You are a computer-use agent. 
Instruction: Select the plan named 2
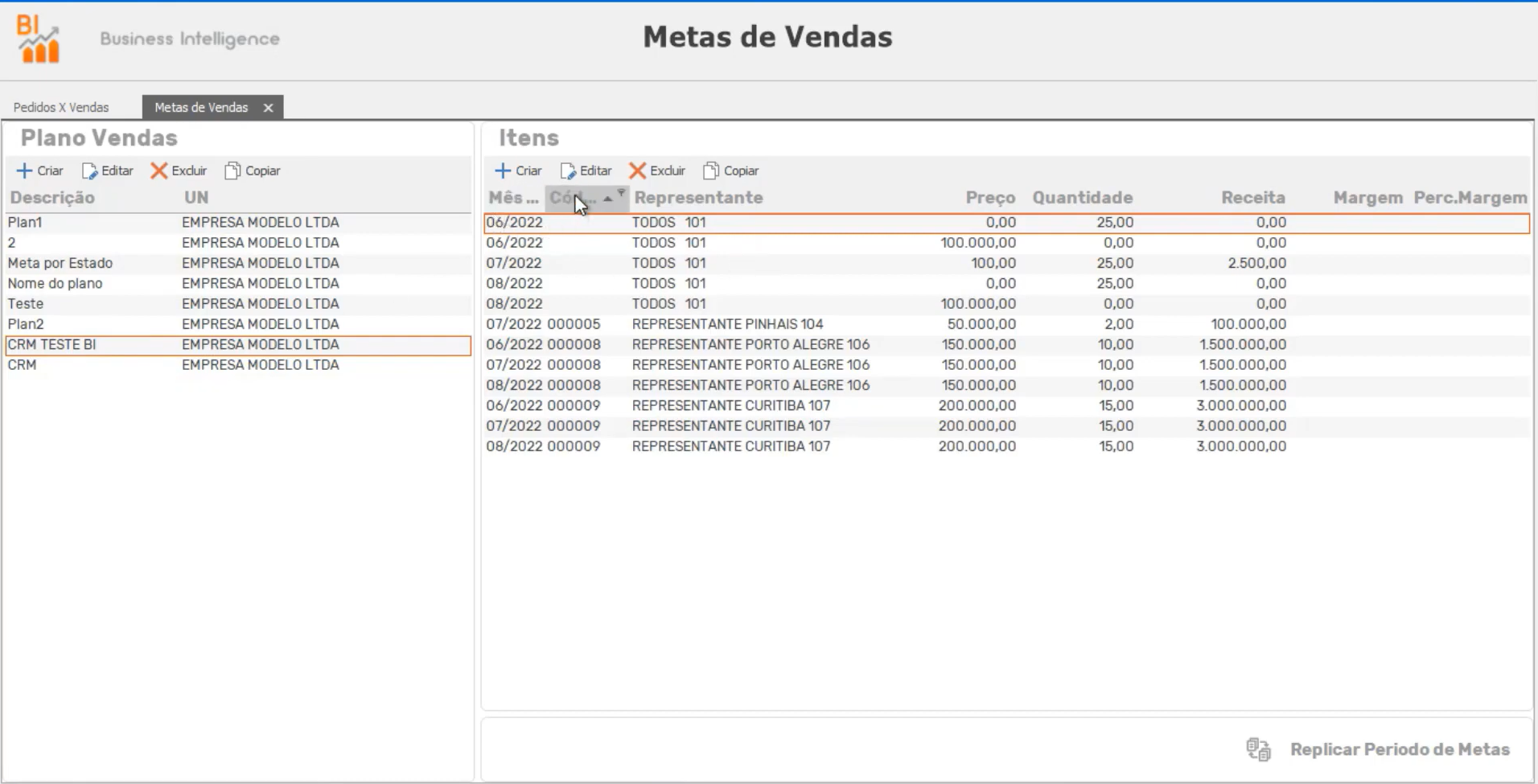point(238,243)
